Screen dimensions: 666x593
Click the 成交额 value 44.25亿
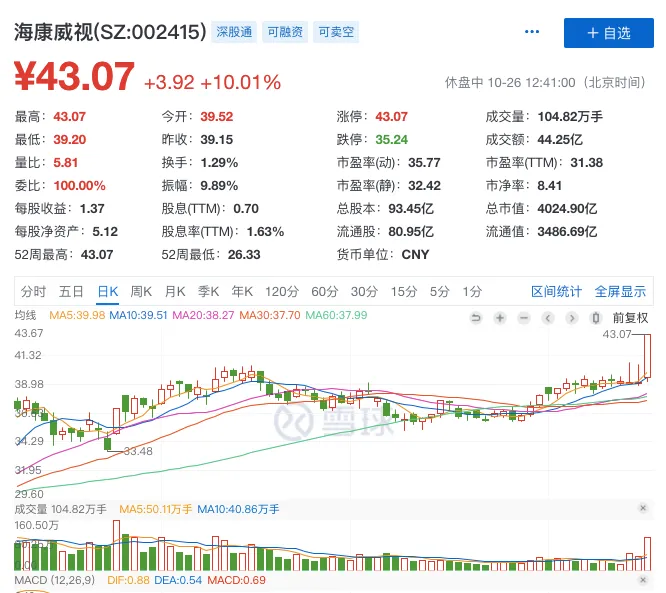pyautogui.click(x=560, y=139)
